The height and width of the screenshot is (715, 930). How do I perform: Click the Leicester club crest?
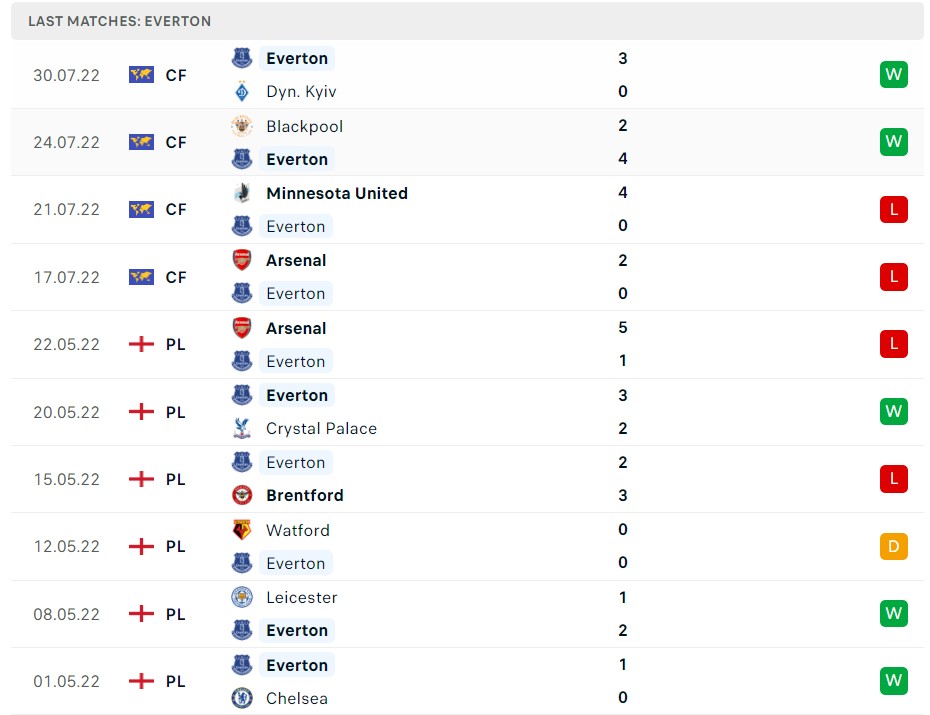point(241,597)
